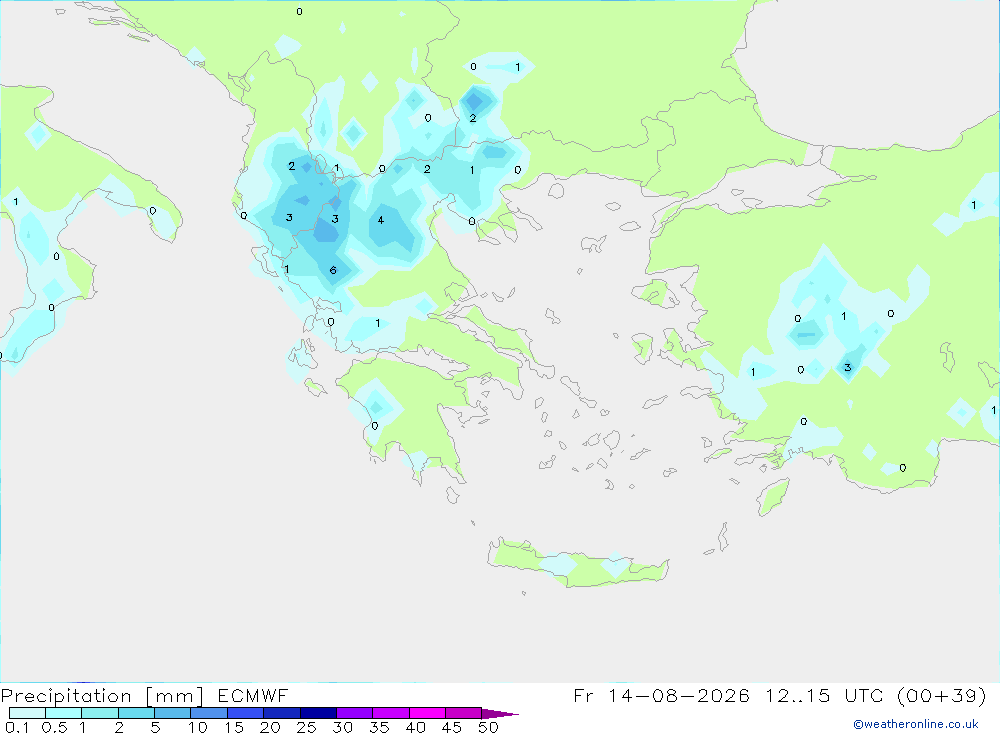
Task: Click the weatheronline.co.uk copyright link
Action: coord(916,724)
